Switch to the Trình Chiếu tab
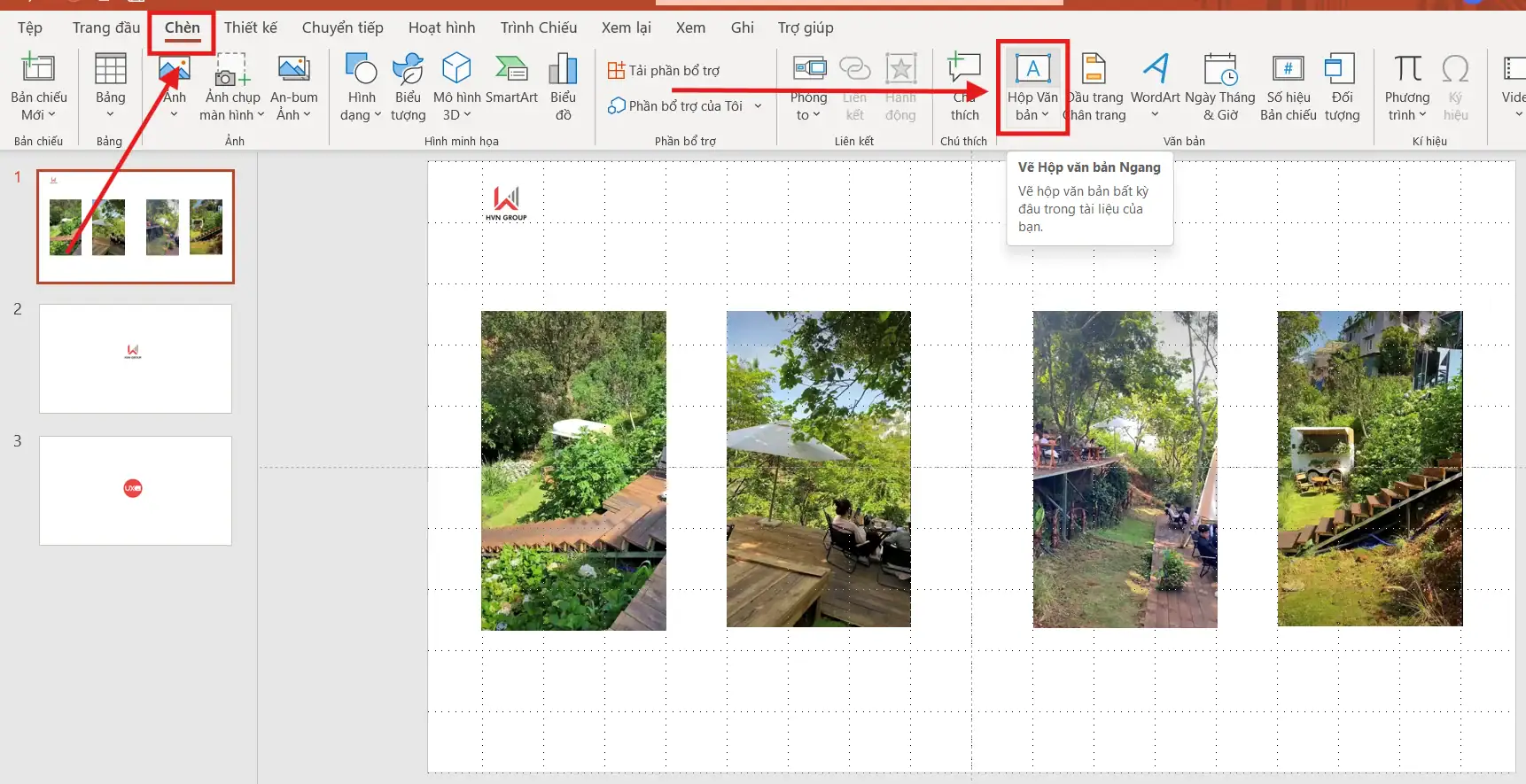1526x784 pixels. coord(539,27)
